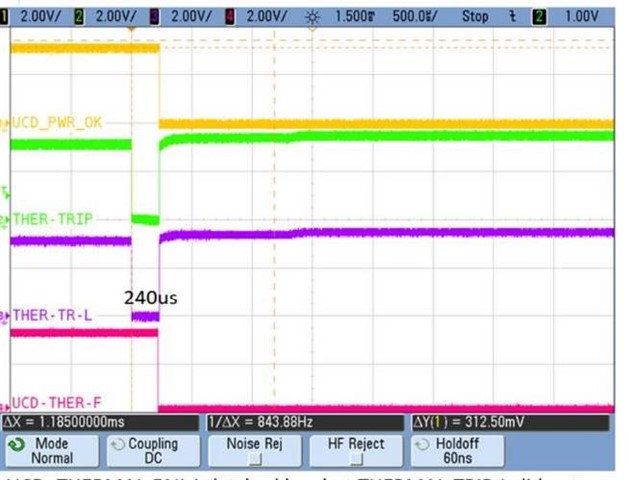The width and height of the screenshot is (628, 480).
Task: Select the channel 3 indicator badge
Action: (x=155, y=17)
